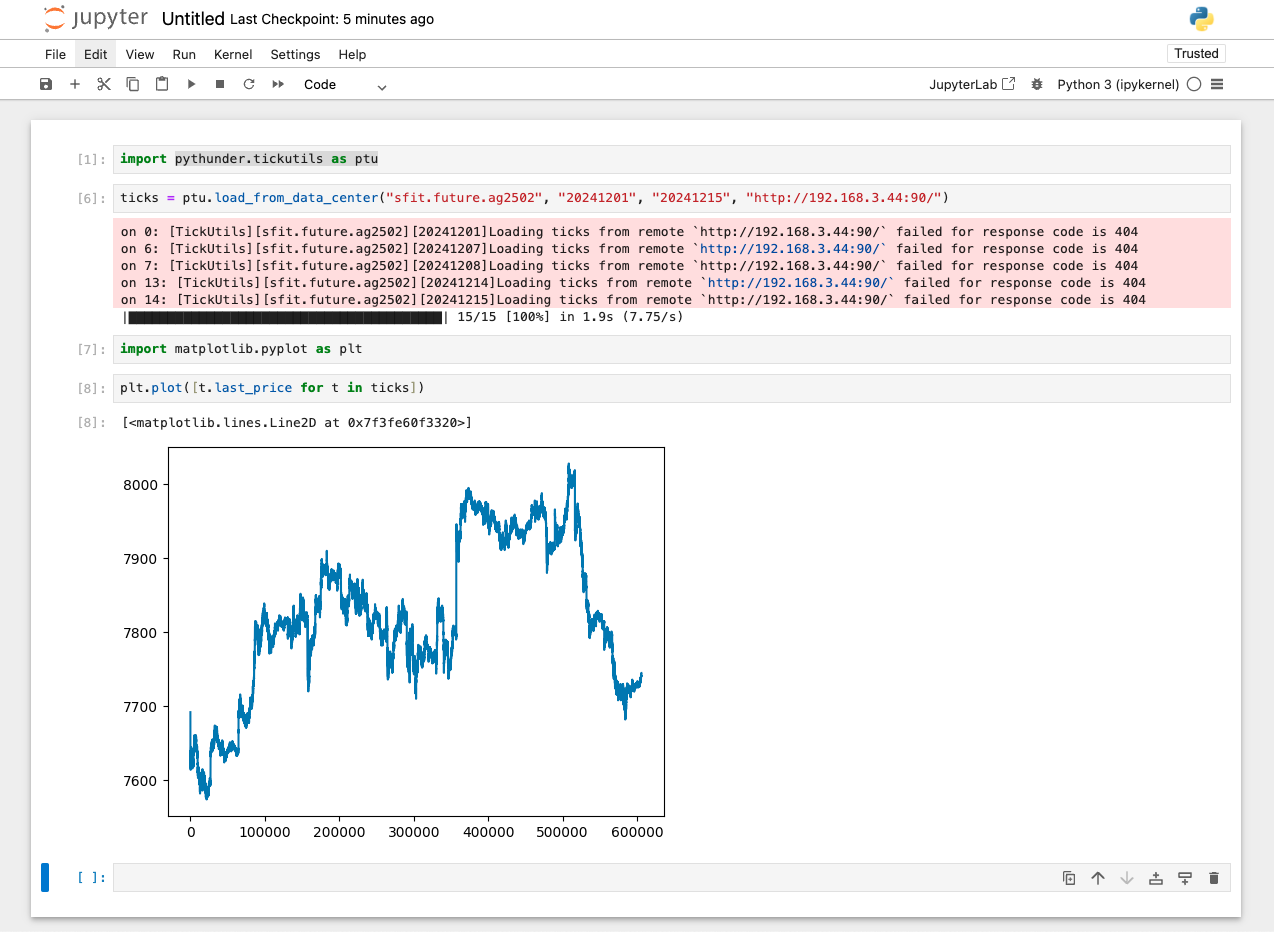Save the notebook with the floppy disk icon
The width and height of the screenshot is (1274, 932).
pos(46,85)
